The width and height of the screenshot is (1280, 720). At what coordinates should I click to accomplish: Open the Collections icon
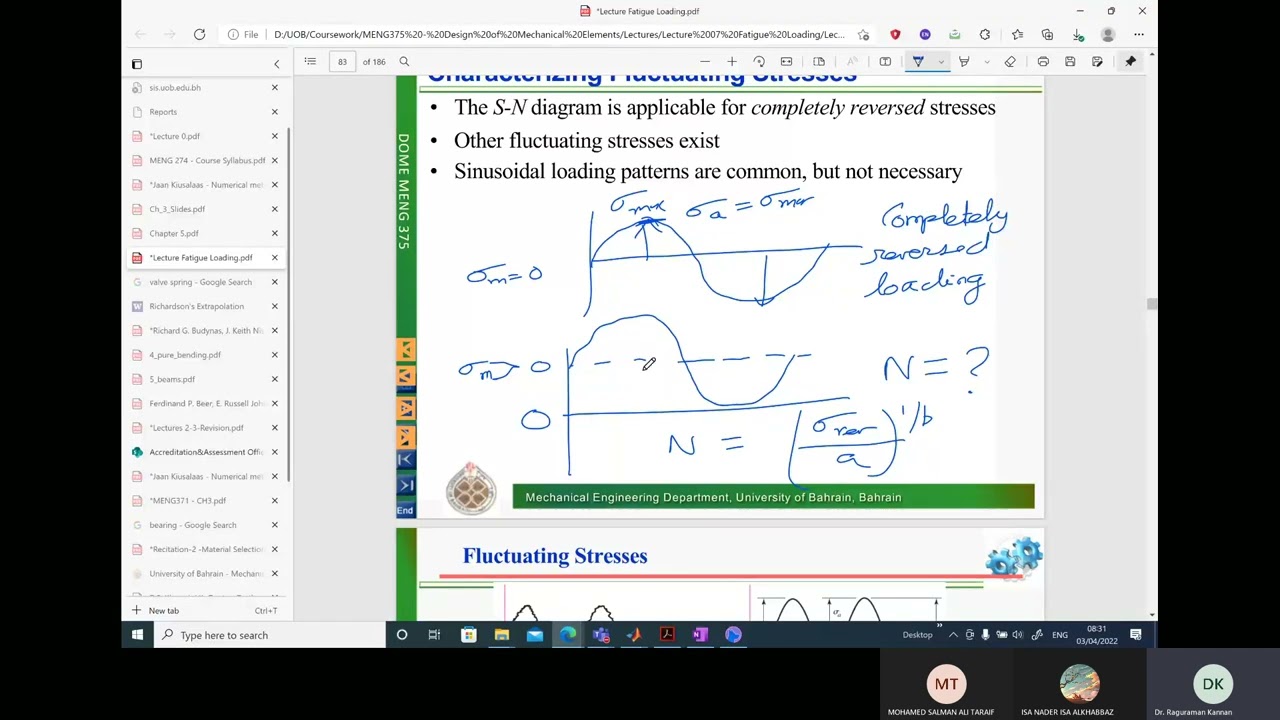tap(1047, 35)
